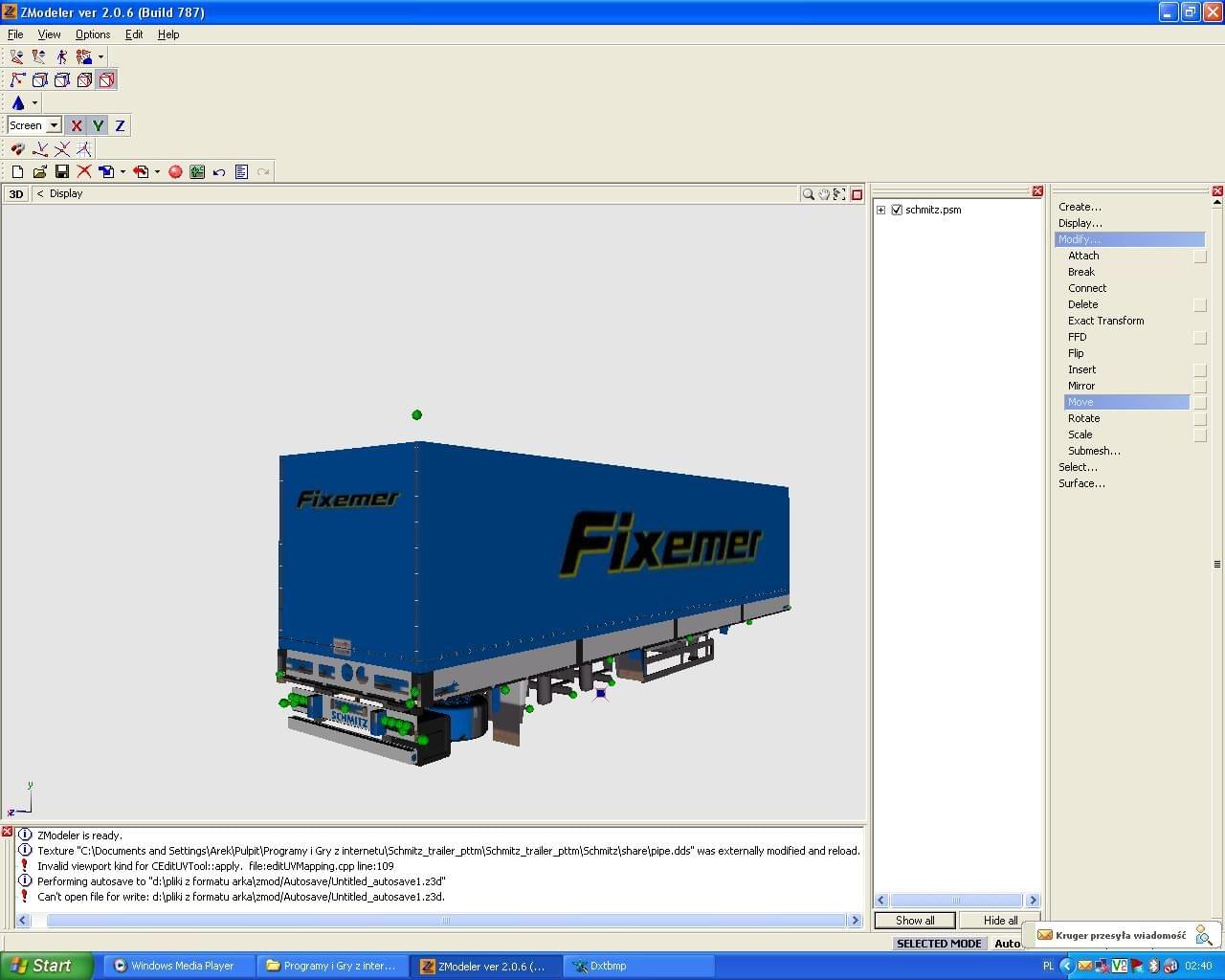The height and width of the screenshot is (980, 1225).
Task: Toggle the options box beside Mirror
Action: click(x=1200, y=387)
